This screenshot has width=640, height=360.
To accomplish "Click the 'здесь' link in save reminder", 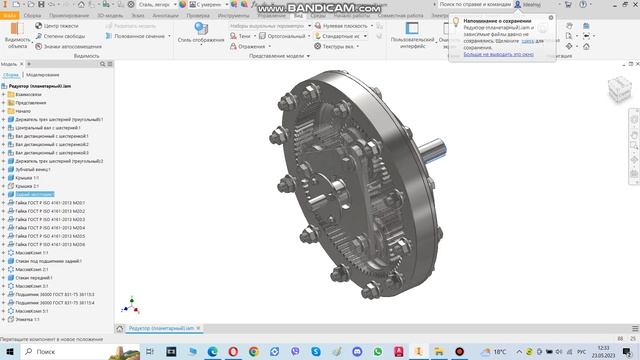I will 527,41.
